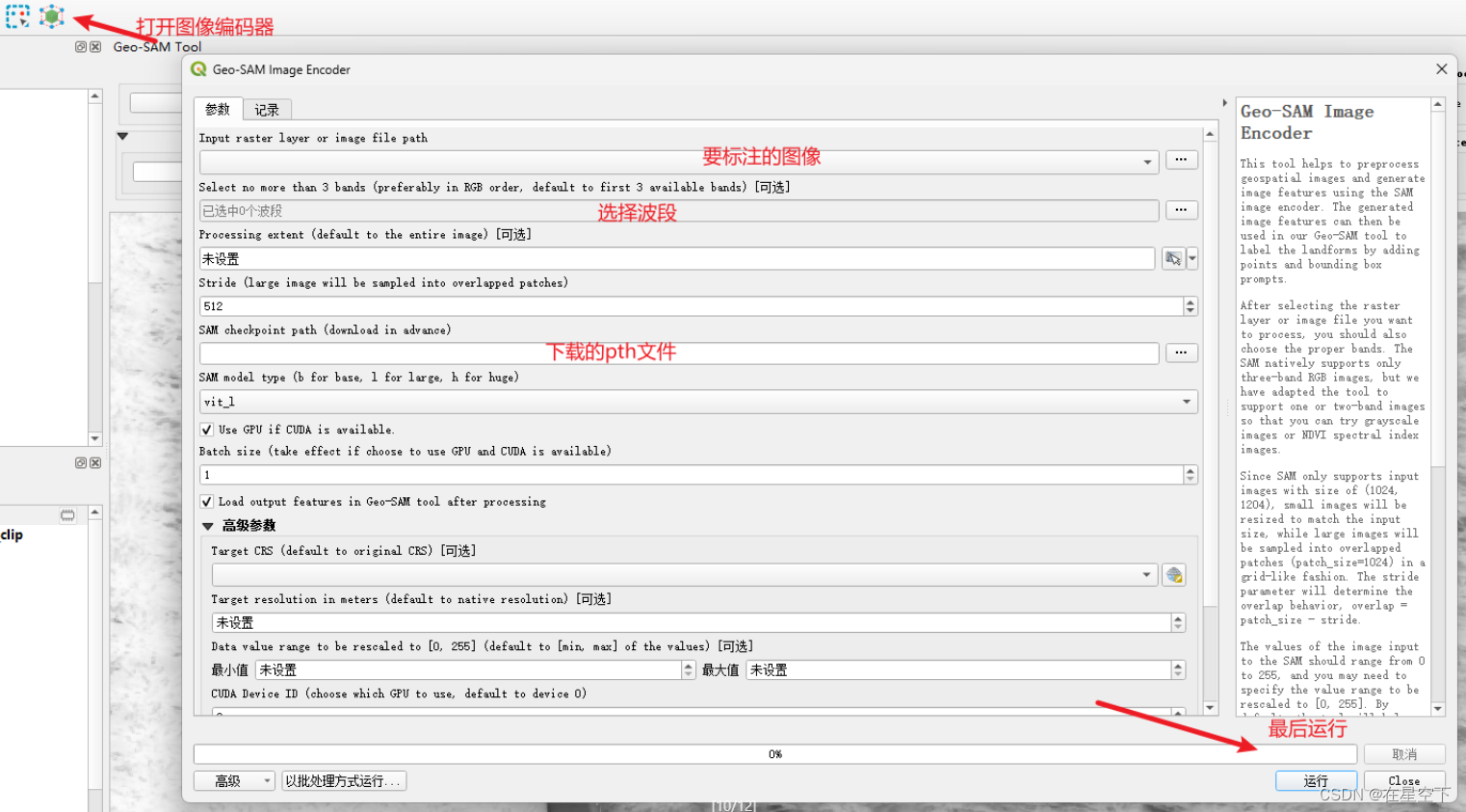The image size is (1466, 812).
Task: Expand the processing extent options arrow
Action: click(1192, 258)
